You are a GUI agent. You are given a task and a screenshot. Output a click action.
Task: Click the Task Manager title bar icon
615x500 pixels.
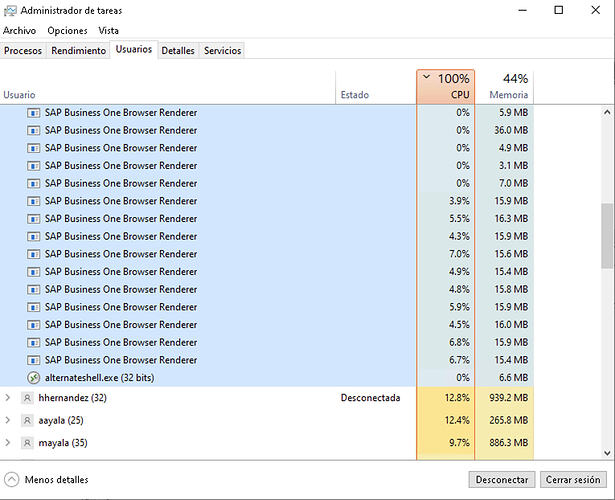pyautogui.click(x=10, y=11)
